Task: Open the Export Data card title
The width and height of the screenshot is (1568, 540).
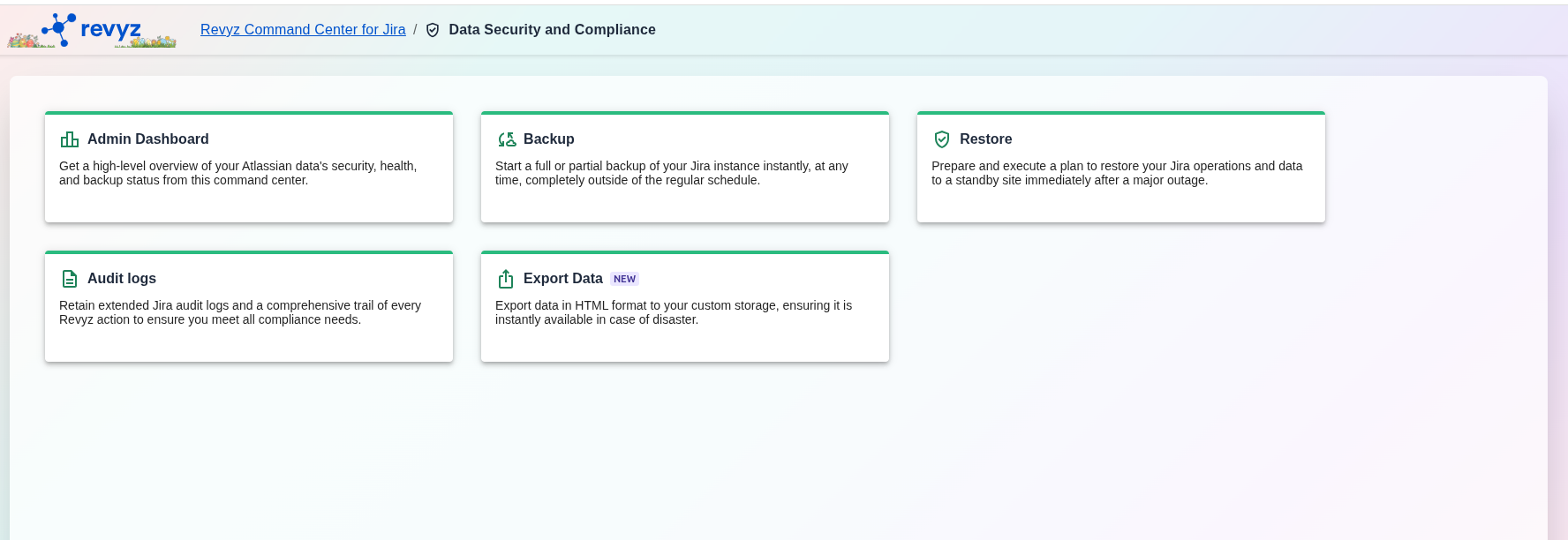Action: (x=562, y=279)
